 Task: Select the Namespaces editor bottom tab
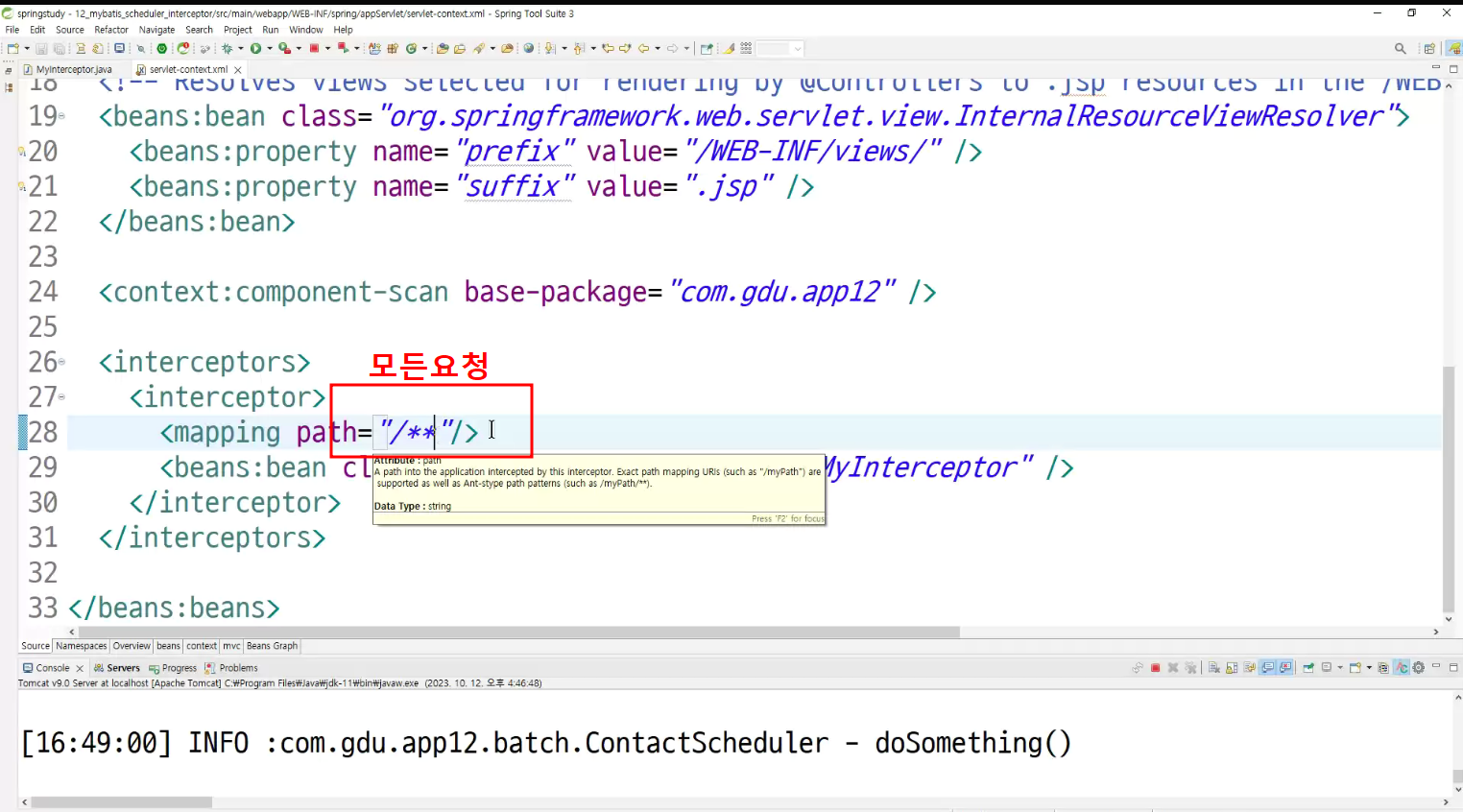(x=82, y=646)
